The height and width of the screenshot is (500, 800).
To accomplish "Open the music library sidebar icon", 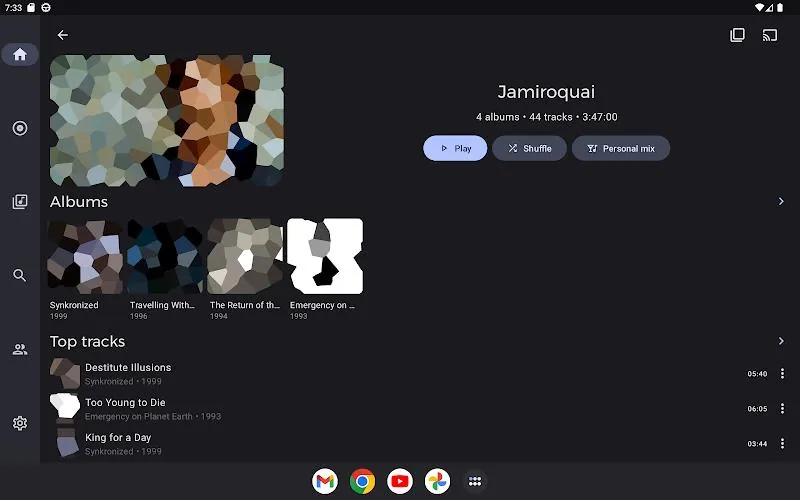I will pos(20,202).
